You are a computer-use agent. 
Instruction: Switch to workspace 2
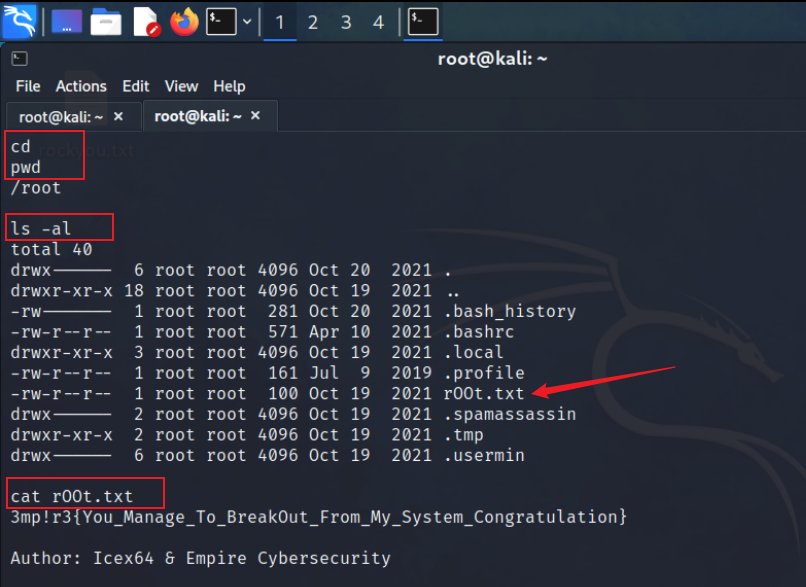pyautogui.click(x=312, y=22)
